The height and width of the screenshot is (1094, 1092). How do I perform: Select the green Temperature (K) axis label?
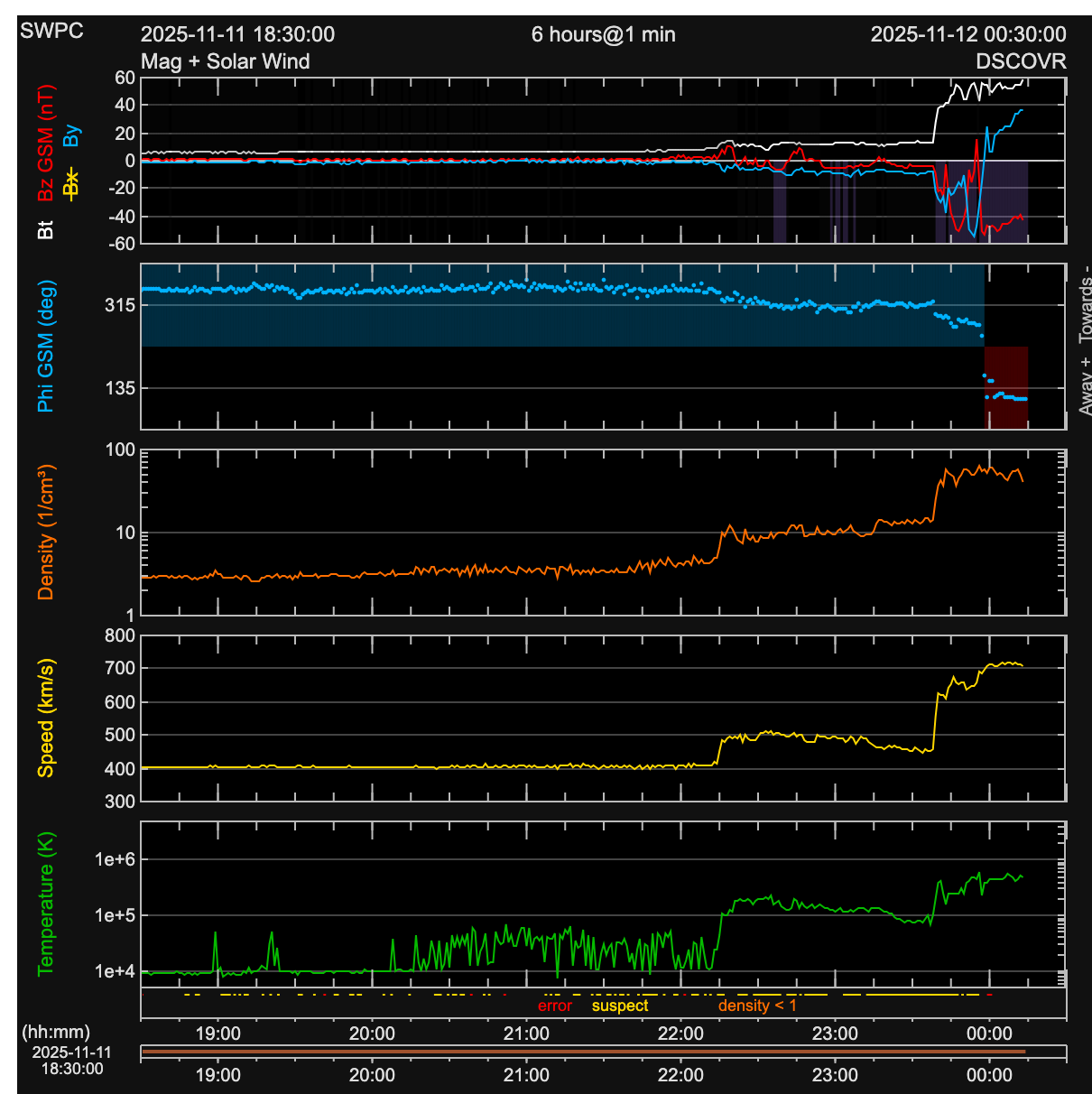pyautogui.click(x=45, y=904)
